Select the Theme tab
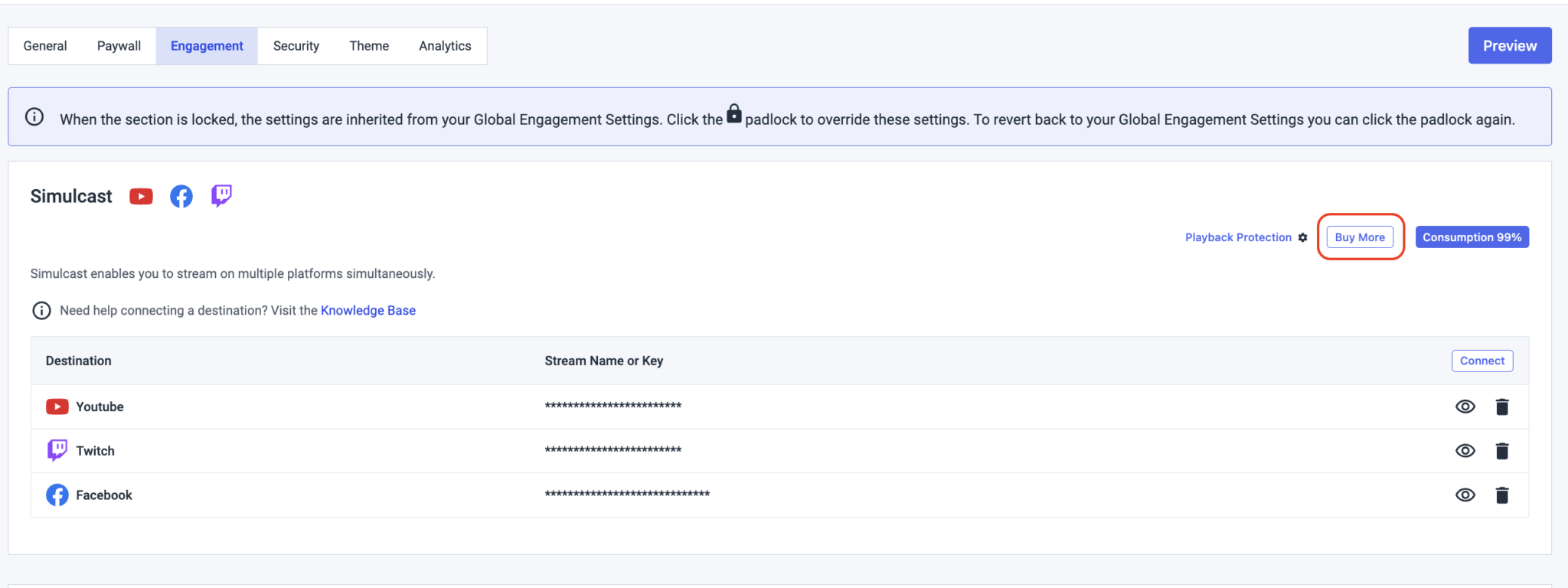1568x588 pixels. point(369,46)
